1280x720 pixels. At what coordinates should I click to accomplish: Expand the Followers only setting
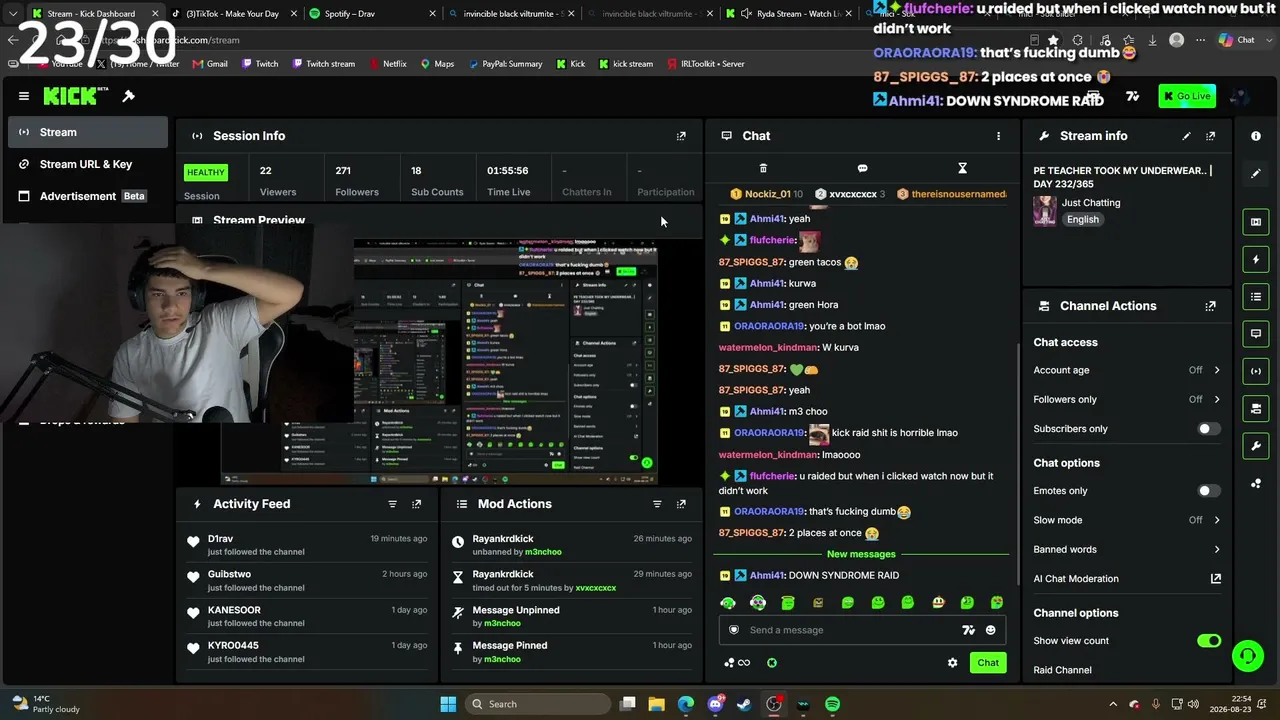coord(1127,399)
